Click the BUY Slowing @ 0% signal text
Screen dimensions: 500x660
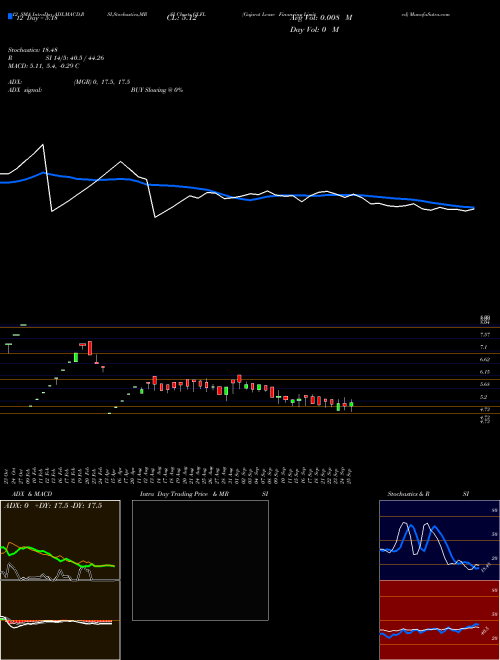(157, 90)
